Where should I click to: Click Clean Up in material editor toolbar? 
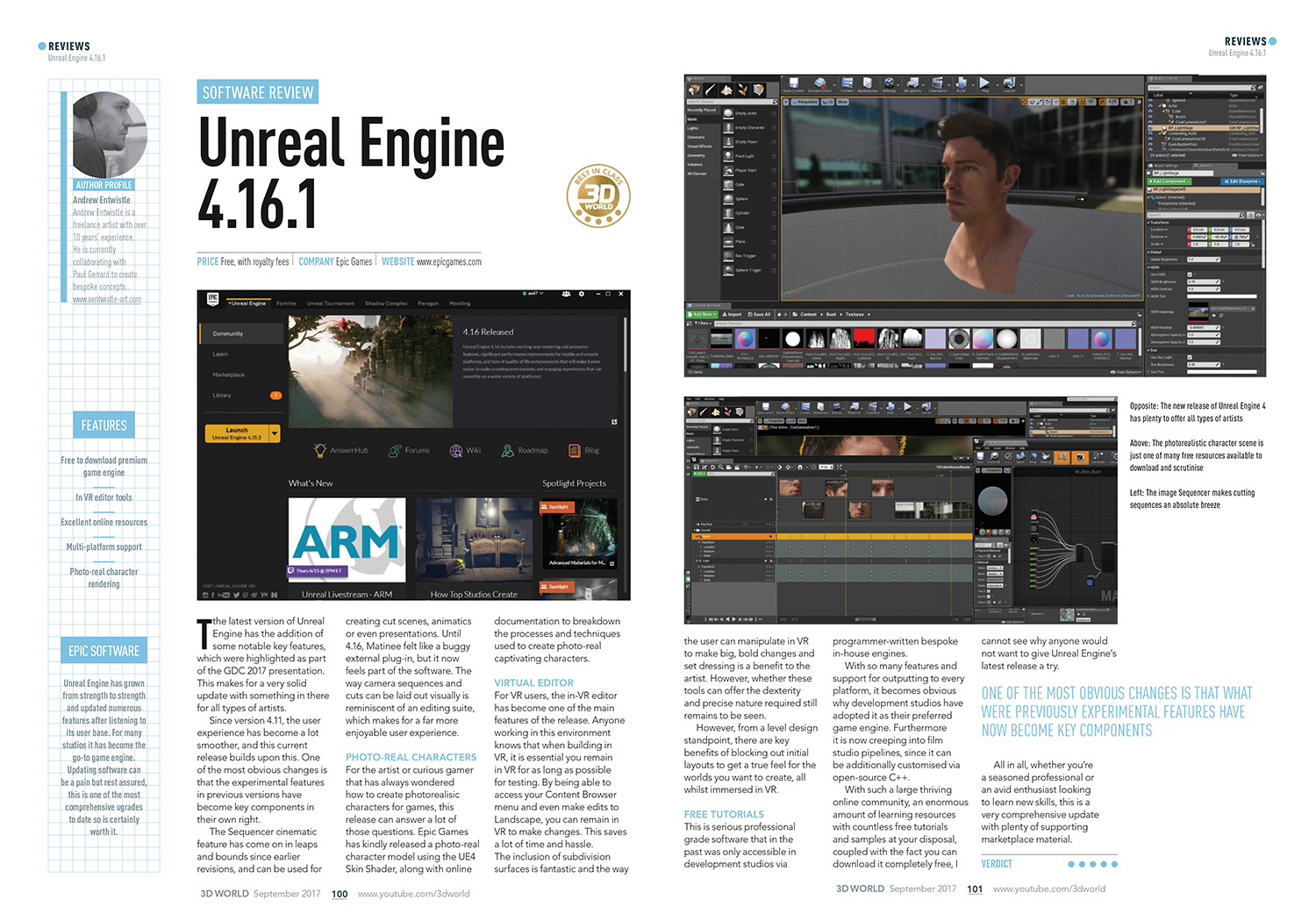(1046, 458)
